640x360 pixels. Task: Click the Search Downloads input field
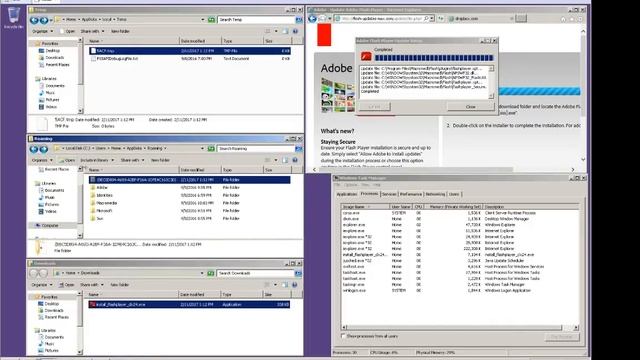tap(256, 273)
